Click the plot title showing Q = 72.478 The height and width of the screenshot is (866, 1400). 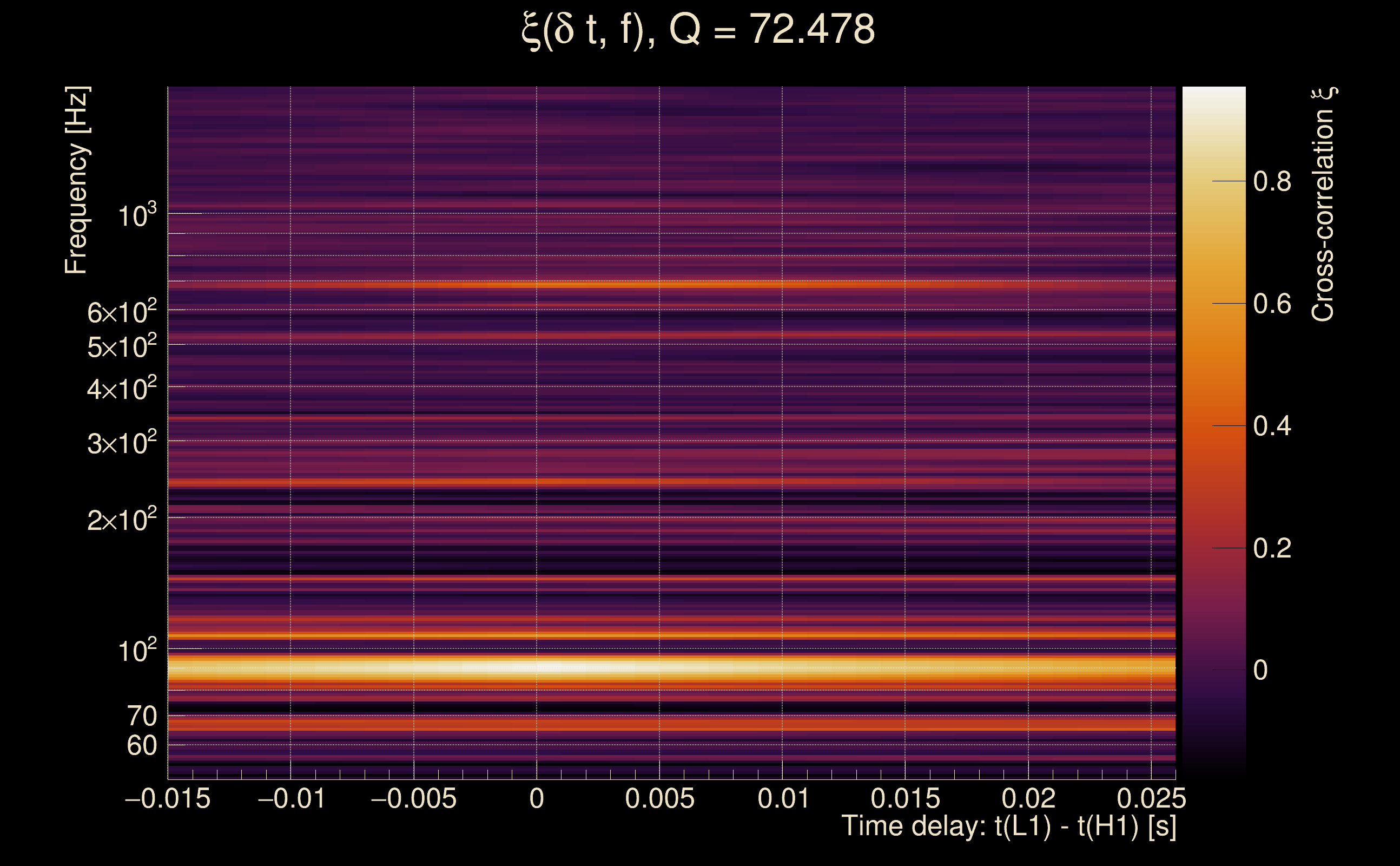tap(698, 30)
